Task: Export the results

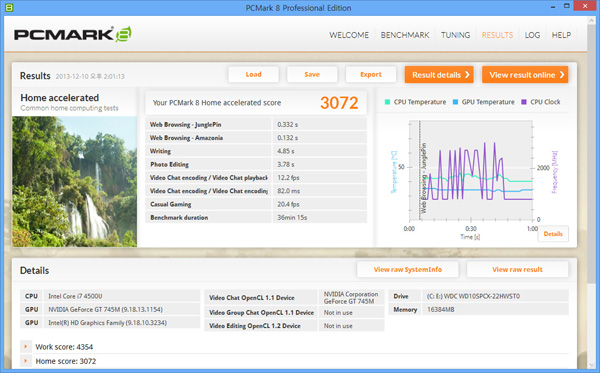Action: 371,75
